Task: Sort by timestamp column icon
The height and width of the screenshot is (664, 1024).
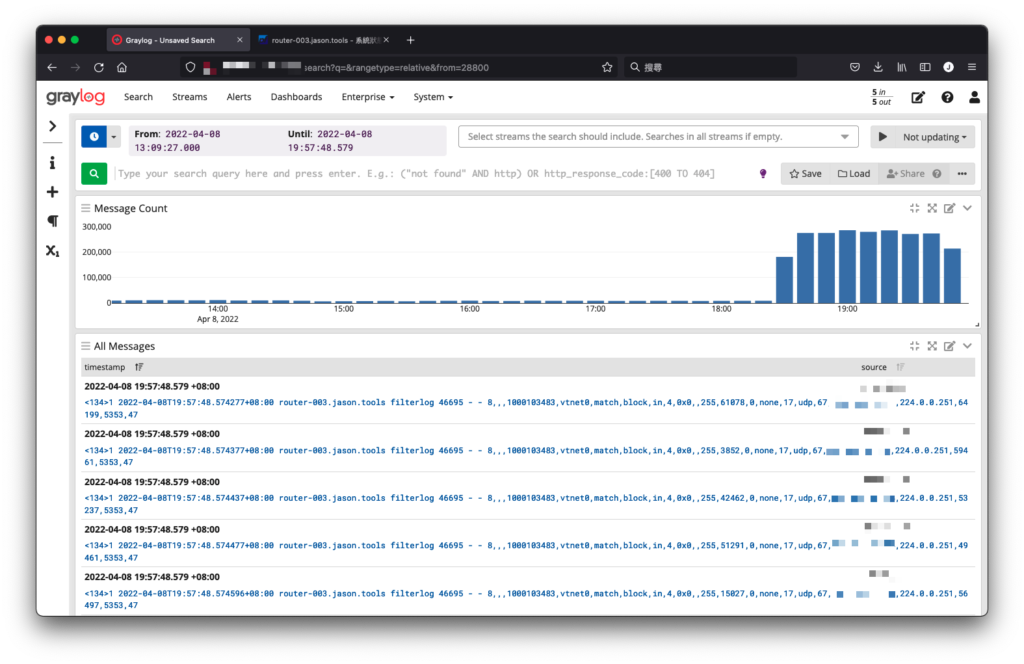Action: click(x=139, y=367)
